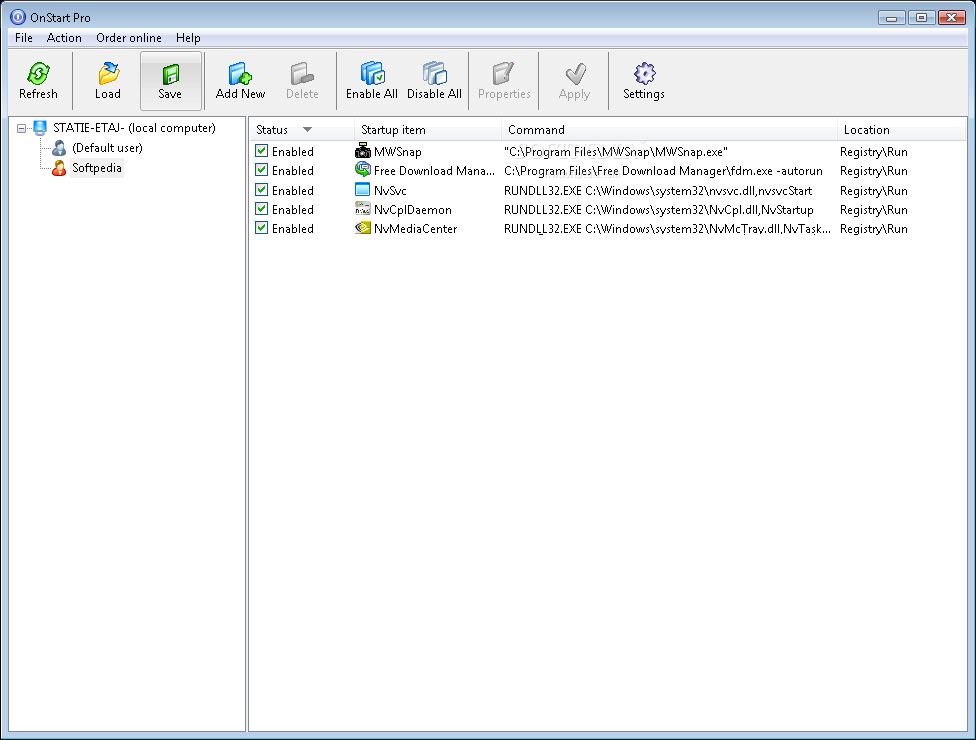Click Registry\Run location in MWSnap row
976x740 pixels.
coord(873,152)
